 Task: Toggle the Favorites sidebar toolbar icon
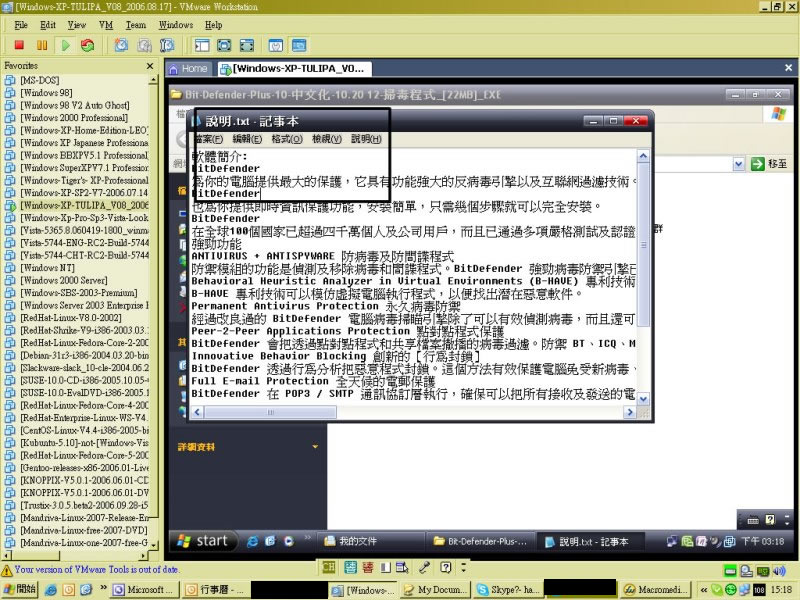tap(202, 45)
